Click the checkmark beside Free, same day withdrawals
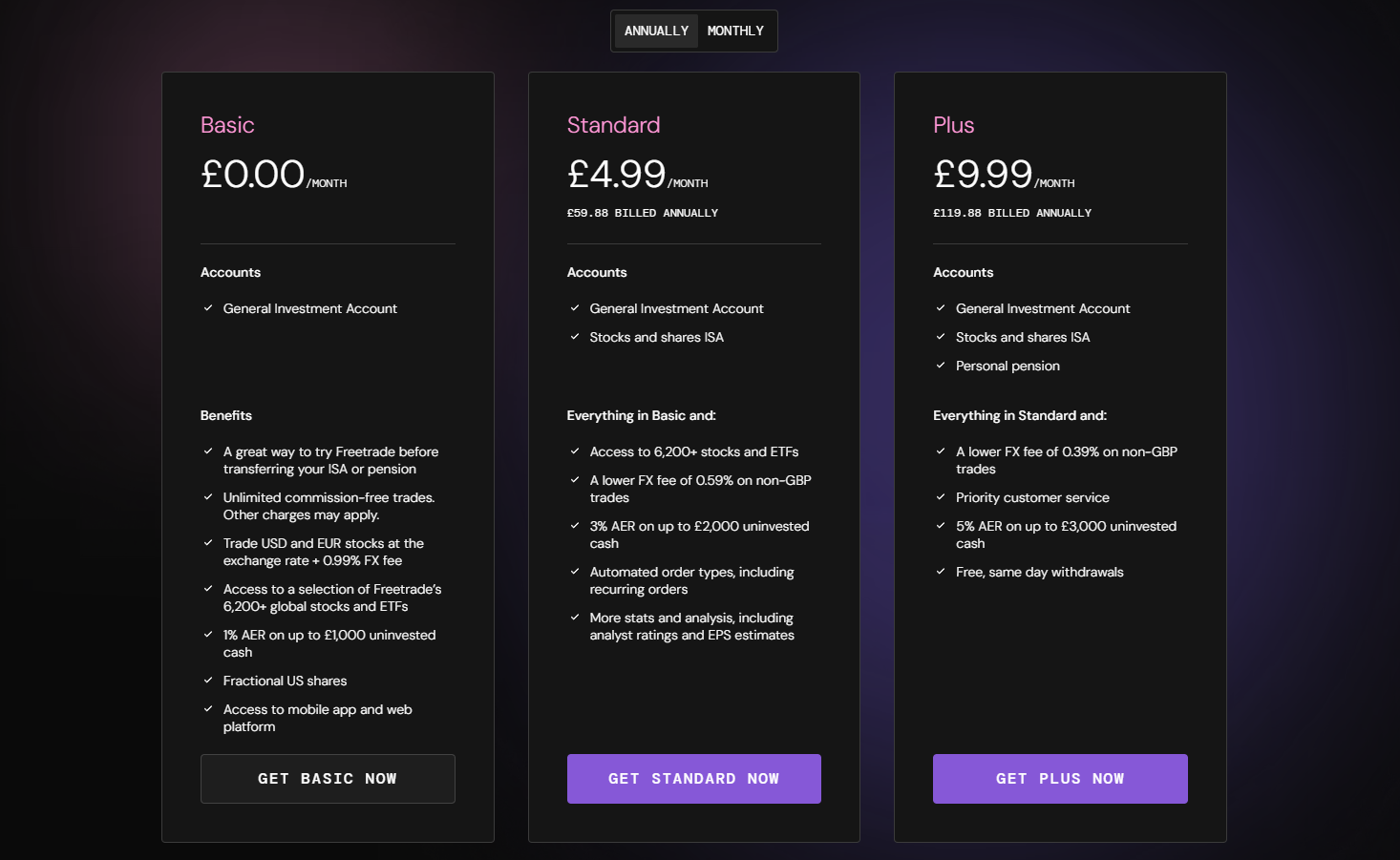Viewport: 1400px width, 860px height. click(x=941, y=572)
